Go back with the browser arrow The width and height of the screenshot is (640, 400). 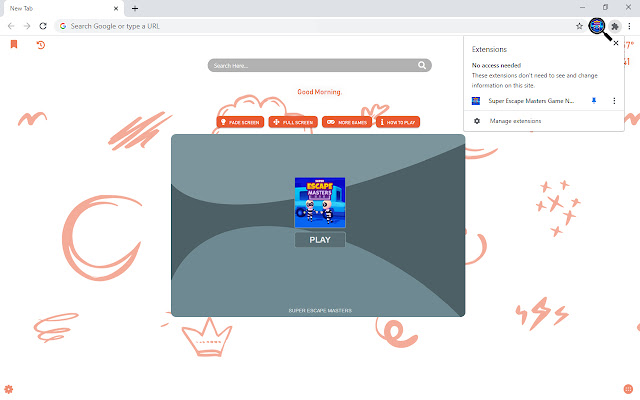coord(11,26)
